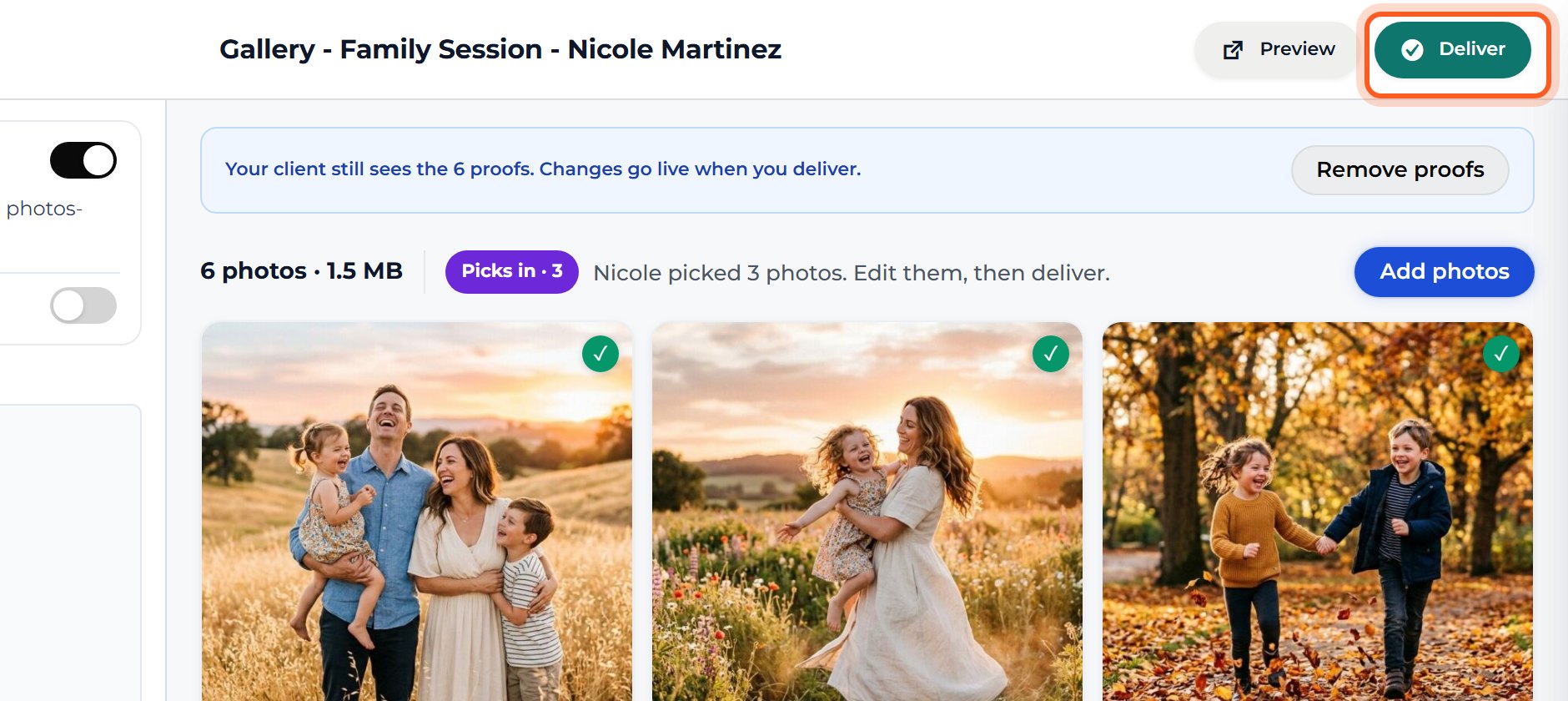Turn off the enabled black toggle
This screenshot has width=1568, height=701.
tap(83, 160)
